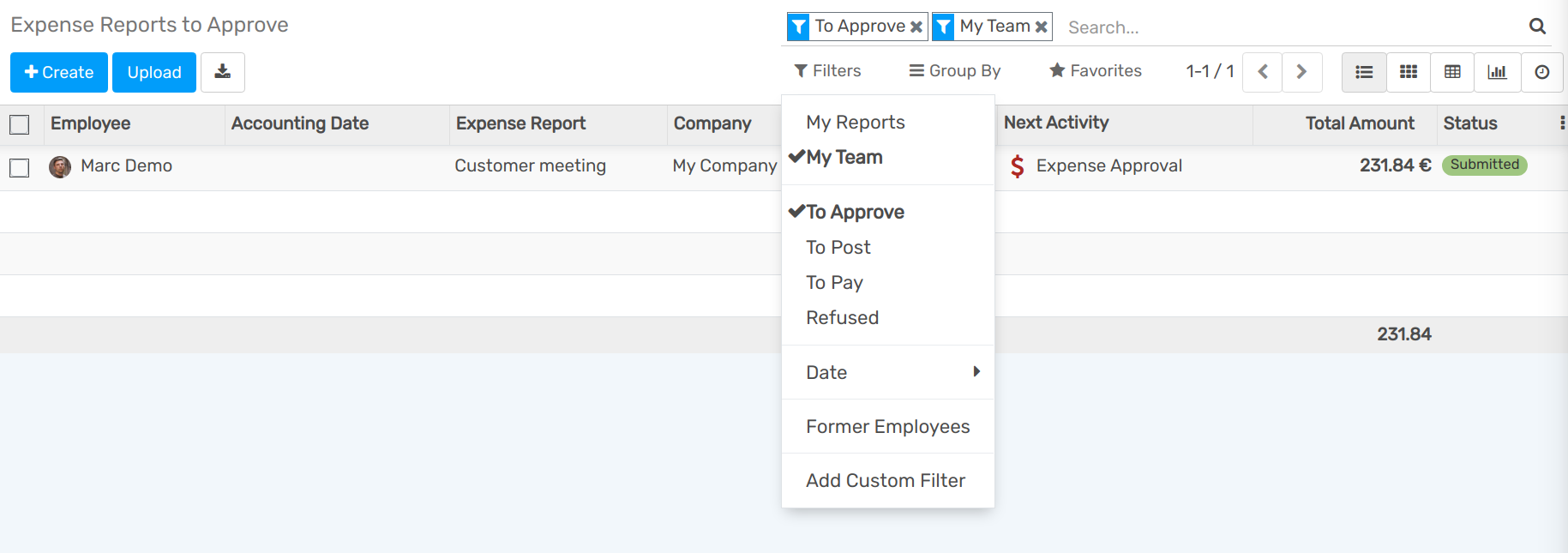Open the Group By dropdown

click(955, 71)
